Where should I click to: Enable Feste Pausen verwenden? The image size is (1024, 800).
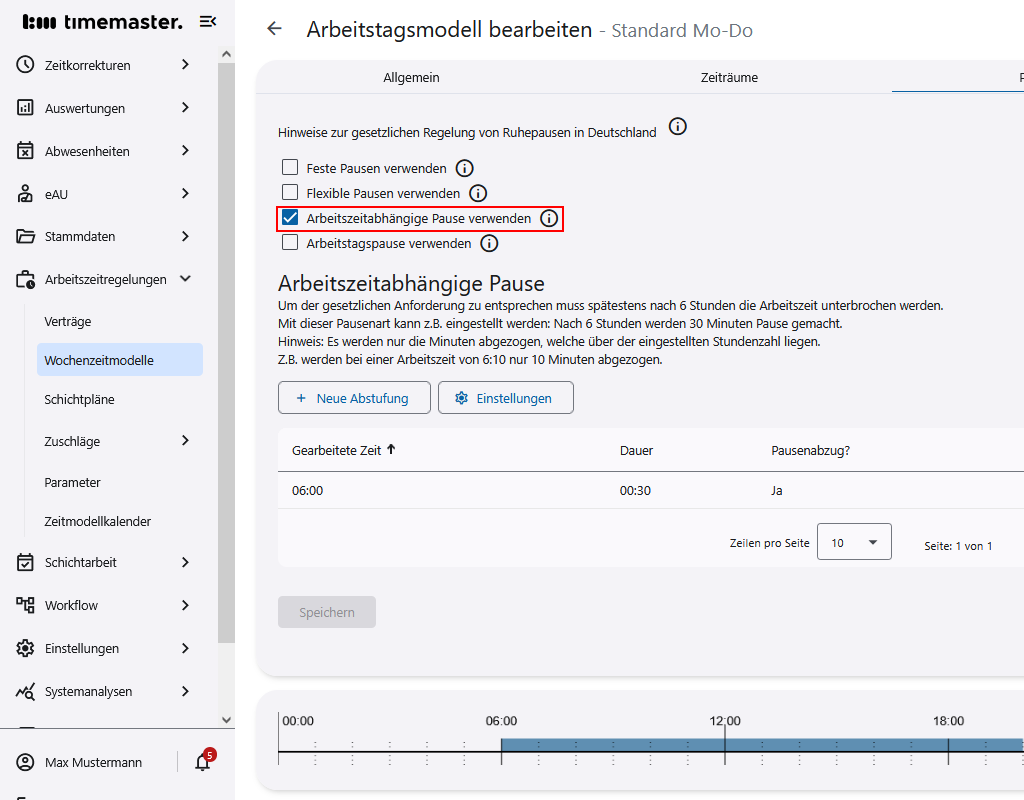[x=288, y=167]
